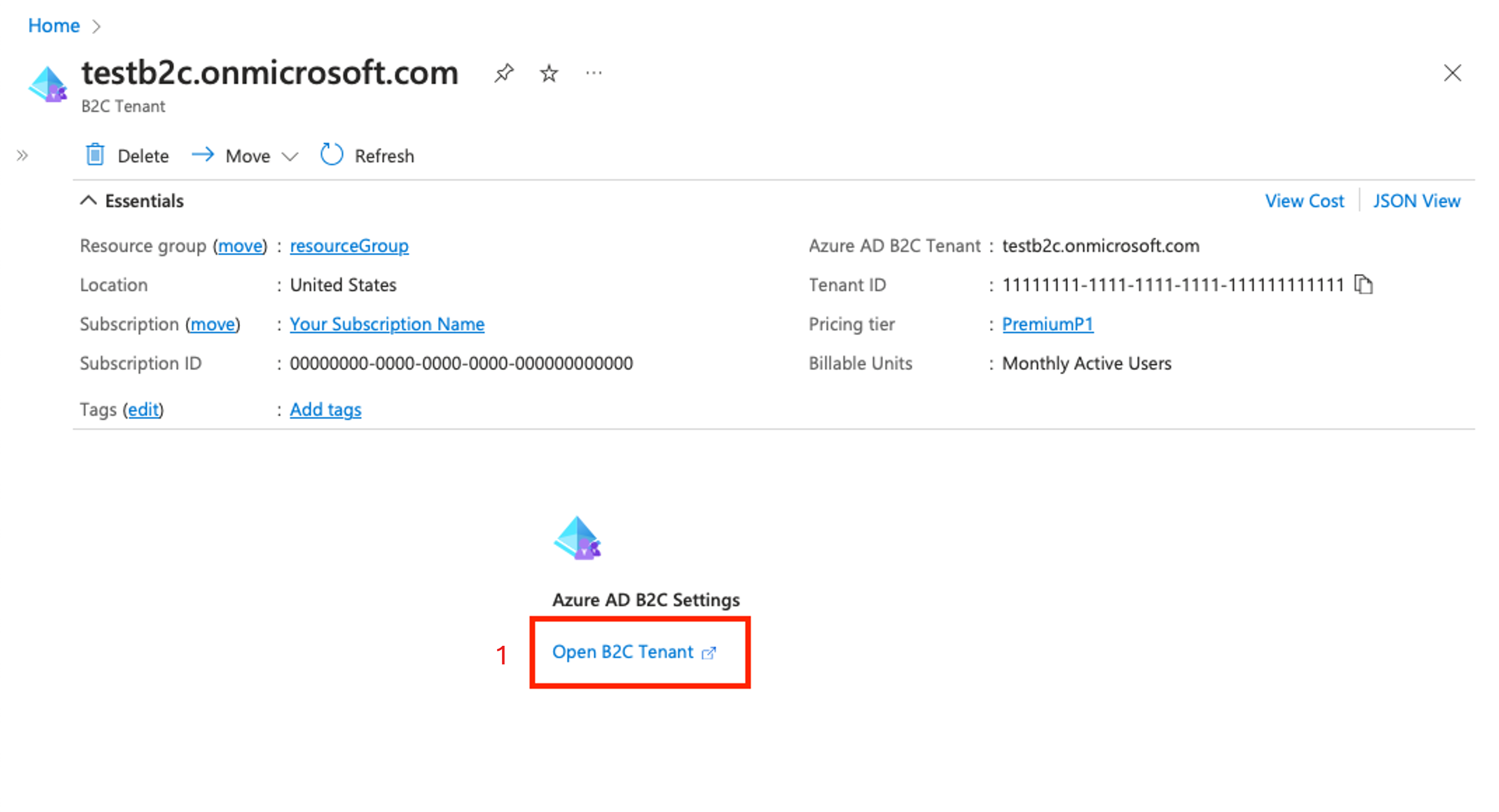Click the PremiumP1 pricing tier link

(1047, 324)
